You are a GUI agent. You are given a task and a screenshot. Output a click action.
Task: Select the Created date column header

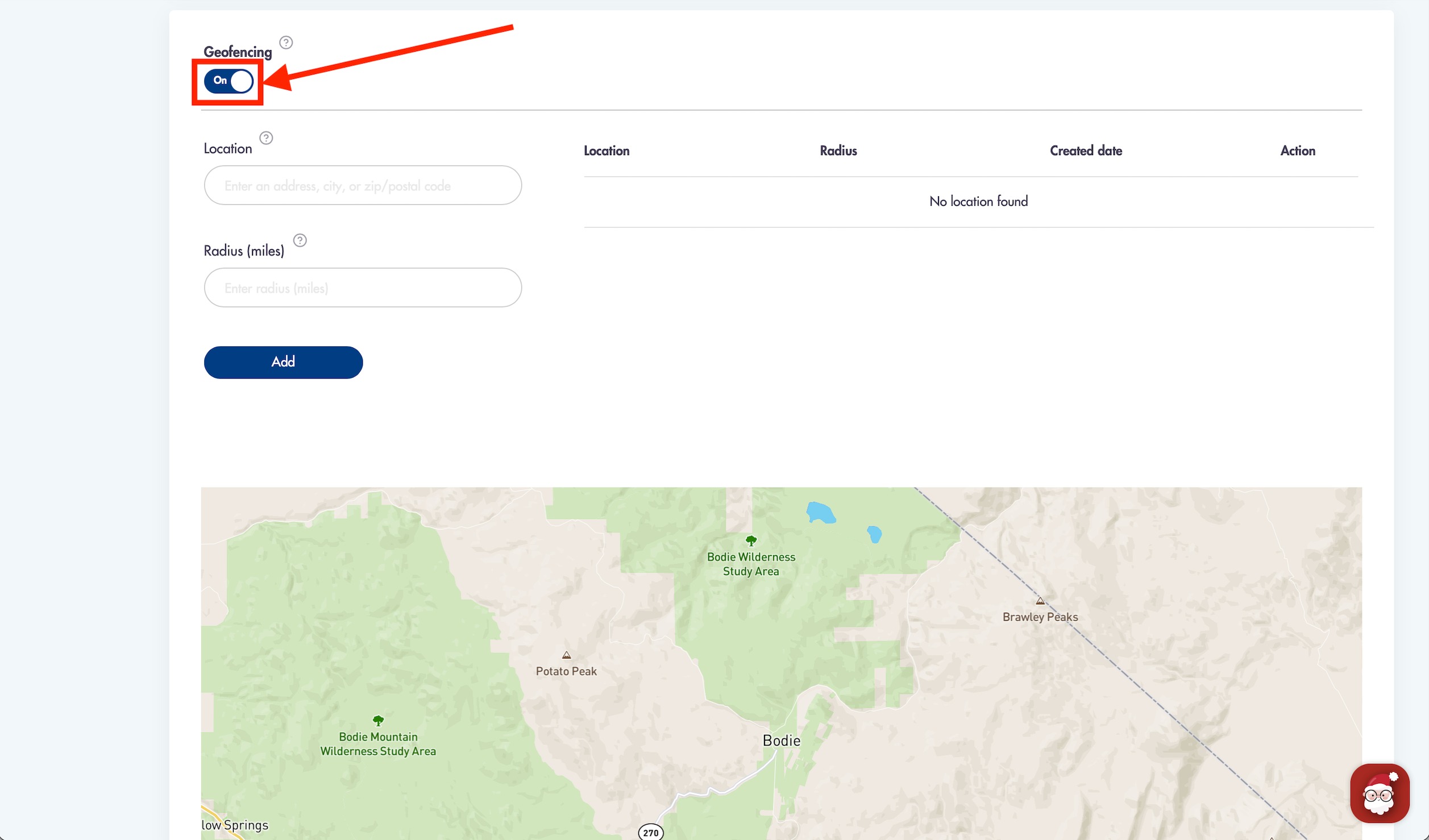point(1086,151)
